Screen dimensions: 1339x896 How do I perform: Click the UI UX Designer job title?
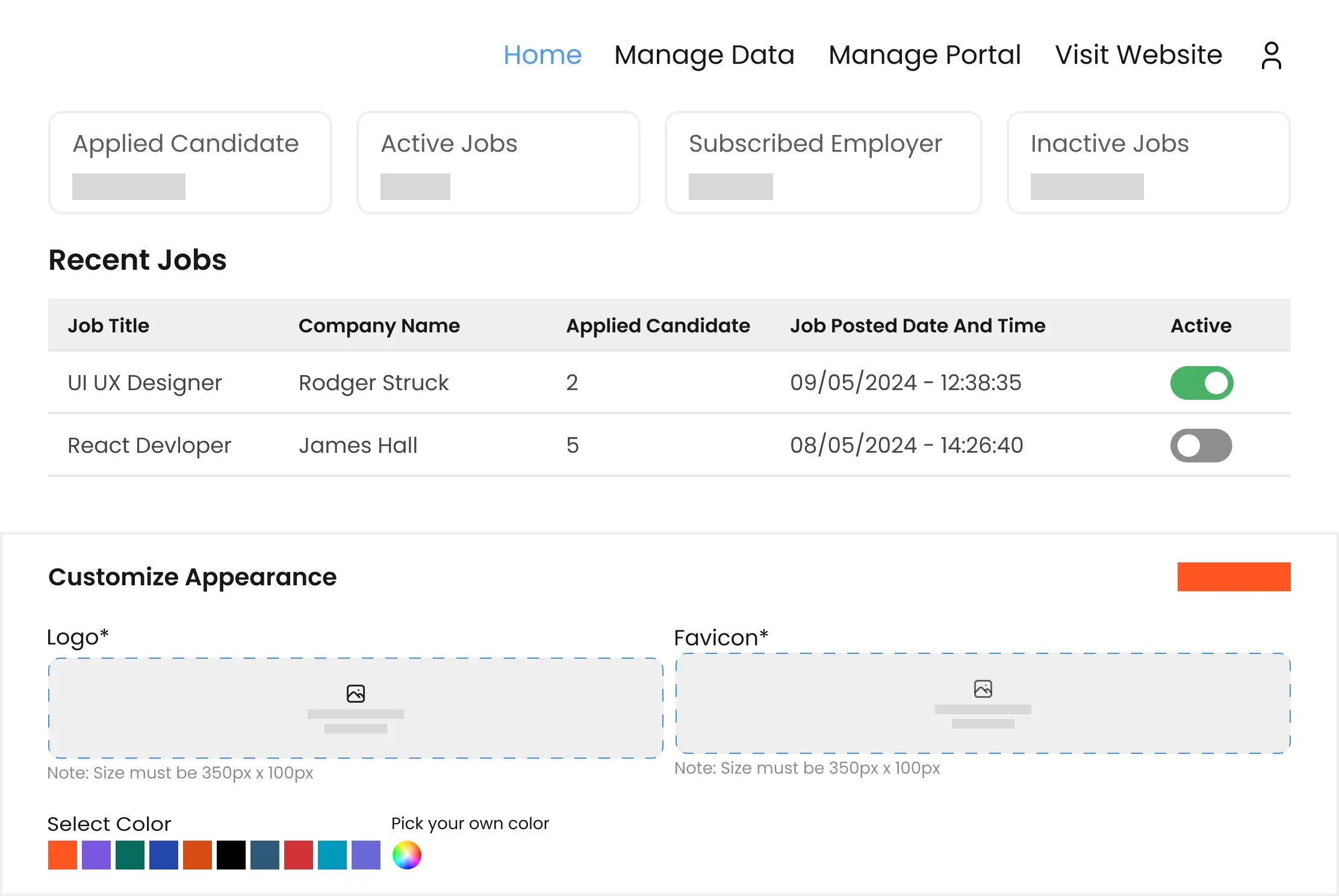144,383
